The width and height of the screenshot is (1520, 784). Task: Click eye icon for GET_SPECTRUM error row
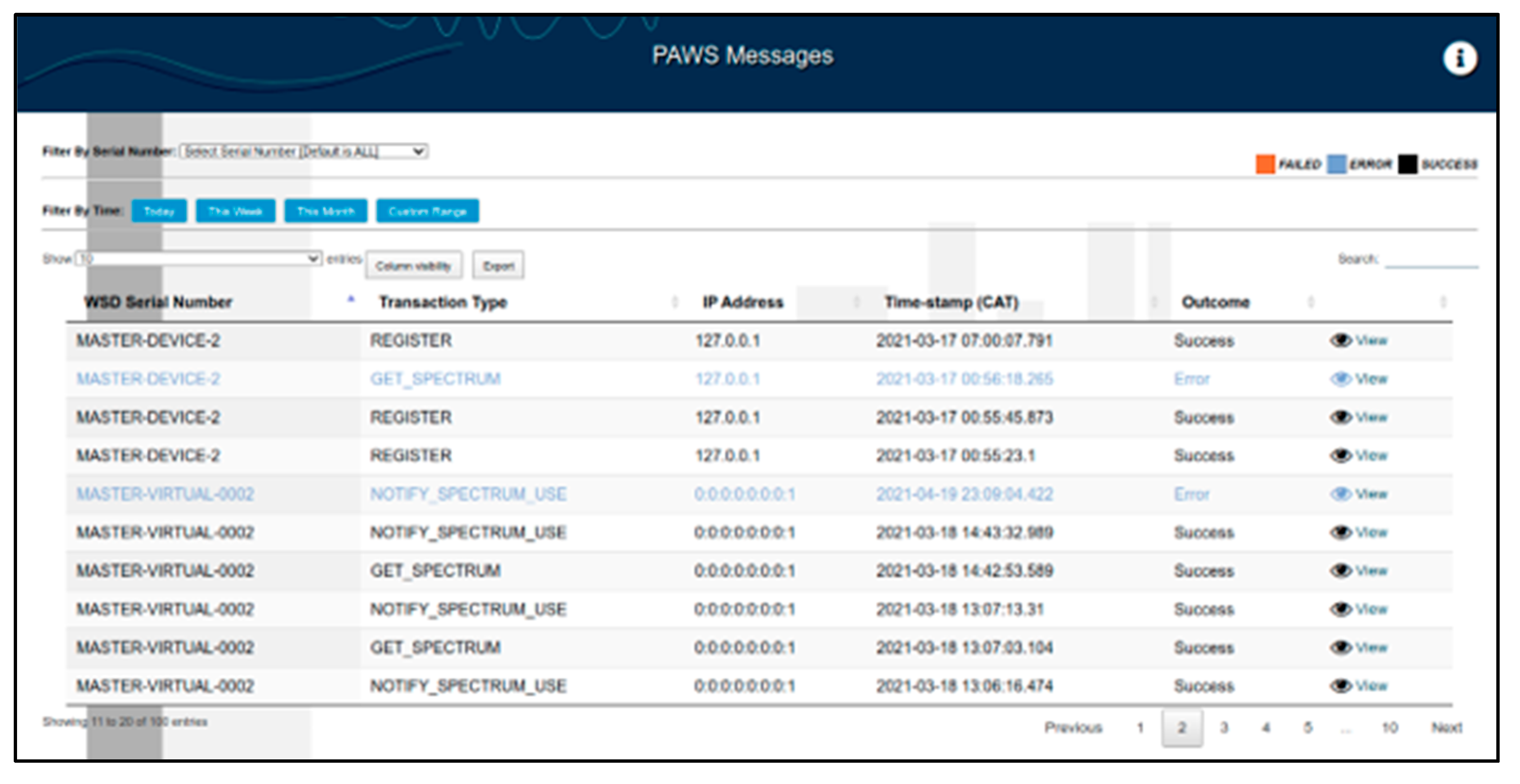point(1340,379)
